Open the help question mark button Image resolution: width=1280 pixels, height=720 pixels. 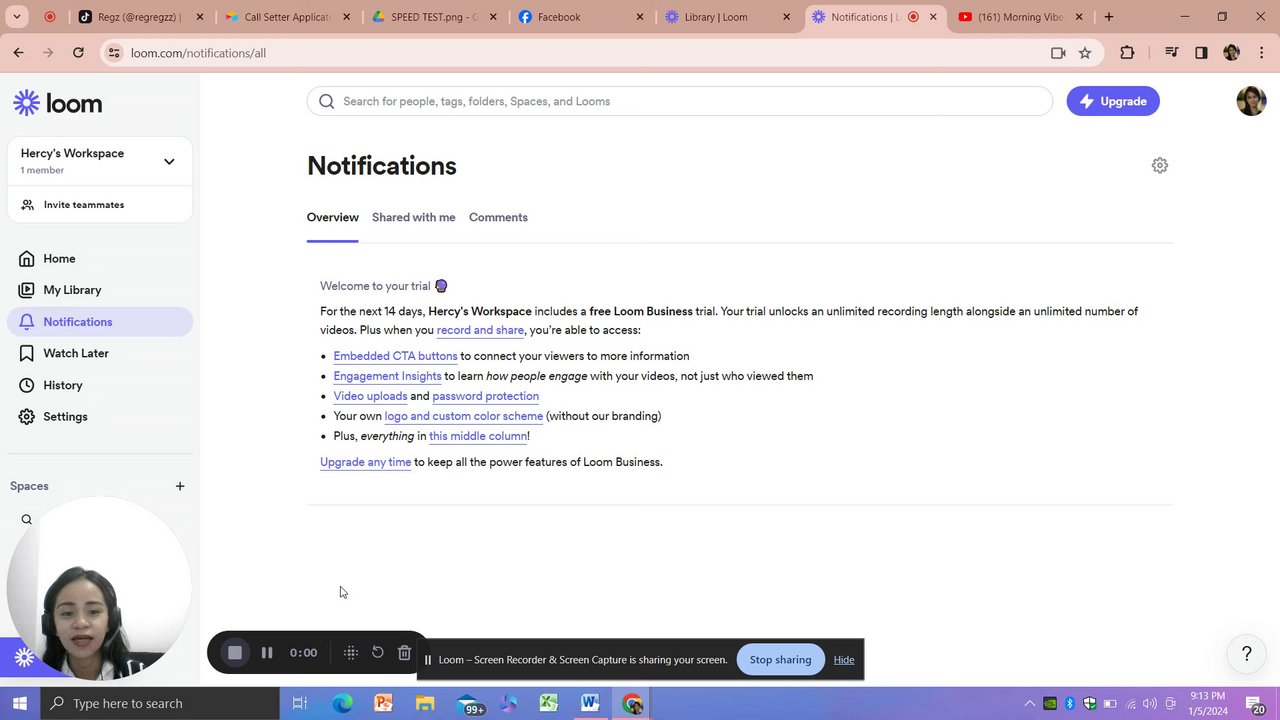click(1246, 654)
